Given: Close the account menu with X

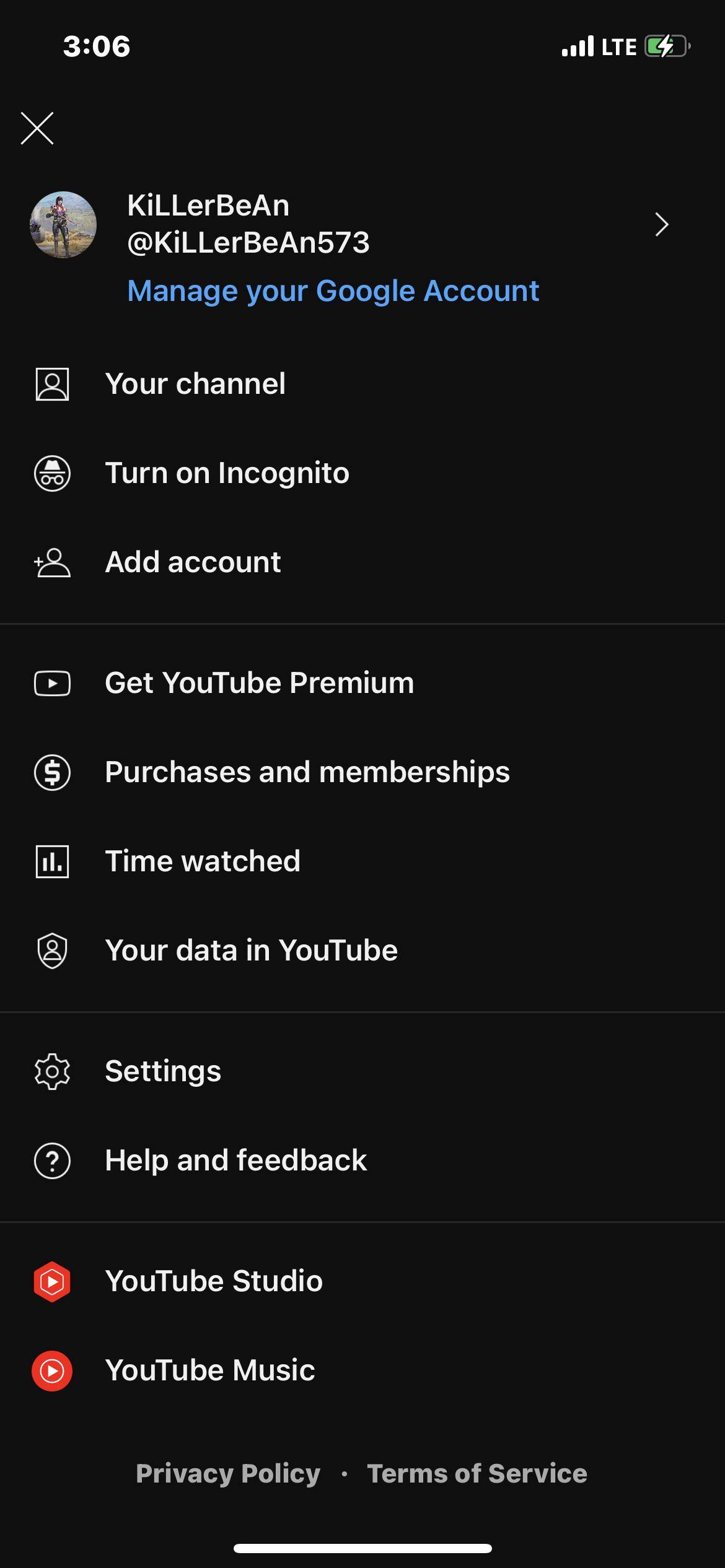Looking at the screenshot, I should click(37, 128).
